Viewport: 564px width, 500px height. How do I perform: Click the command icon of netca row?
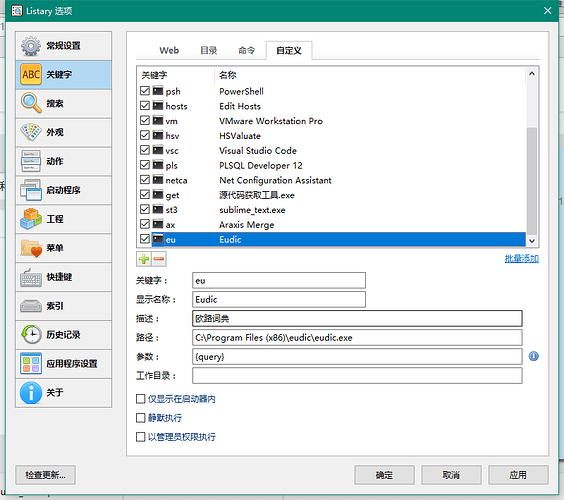point(158,179)
